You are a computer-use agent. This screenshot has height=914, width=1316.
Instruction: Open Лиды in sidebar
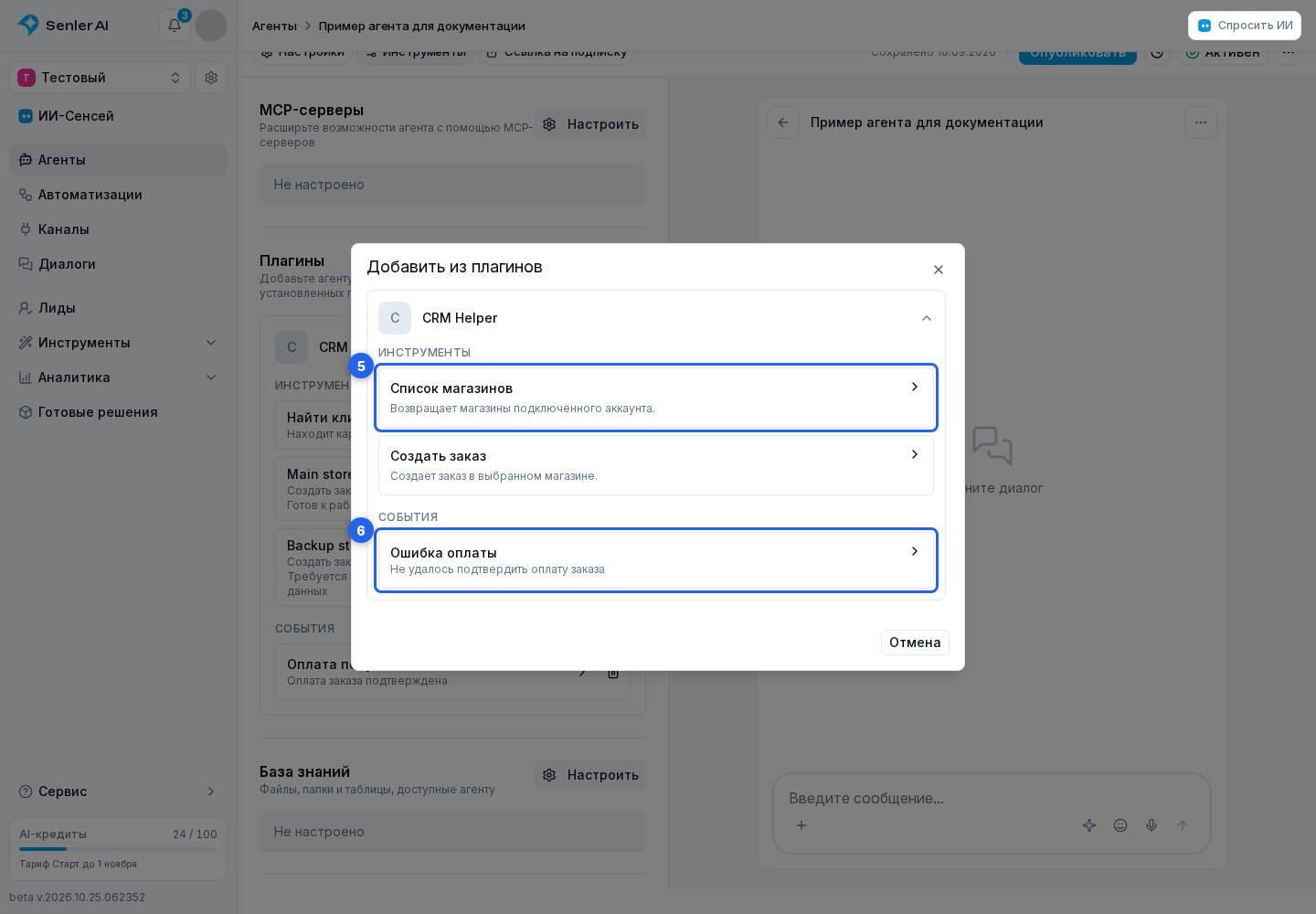[119, 308]
